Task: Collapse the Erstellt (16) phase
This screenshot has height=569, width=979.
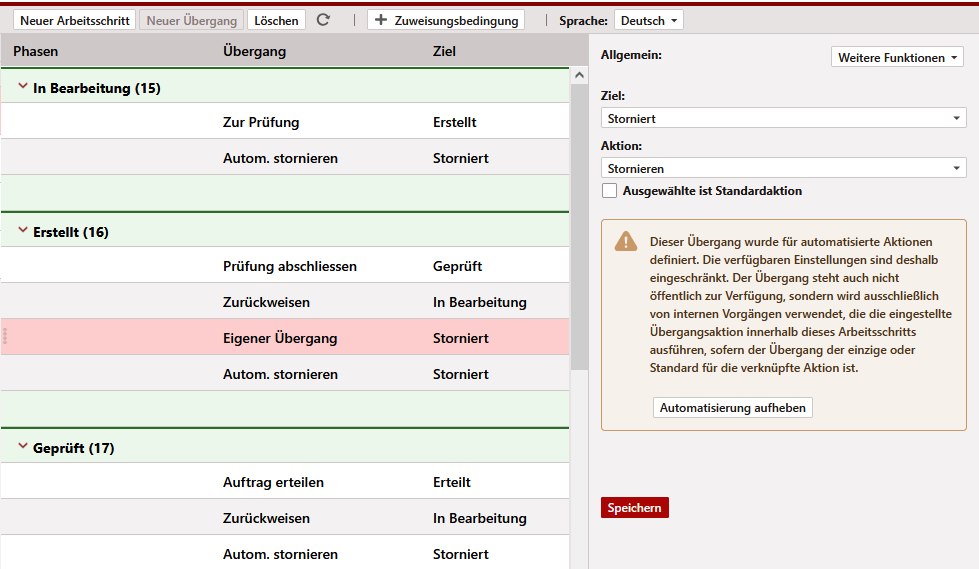Action: [x=23, y=232]
